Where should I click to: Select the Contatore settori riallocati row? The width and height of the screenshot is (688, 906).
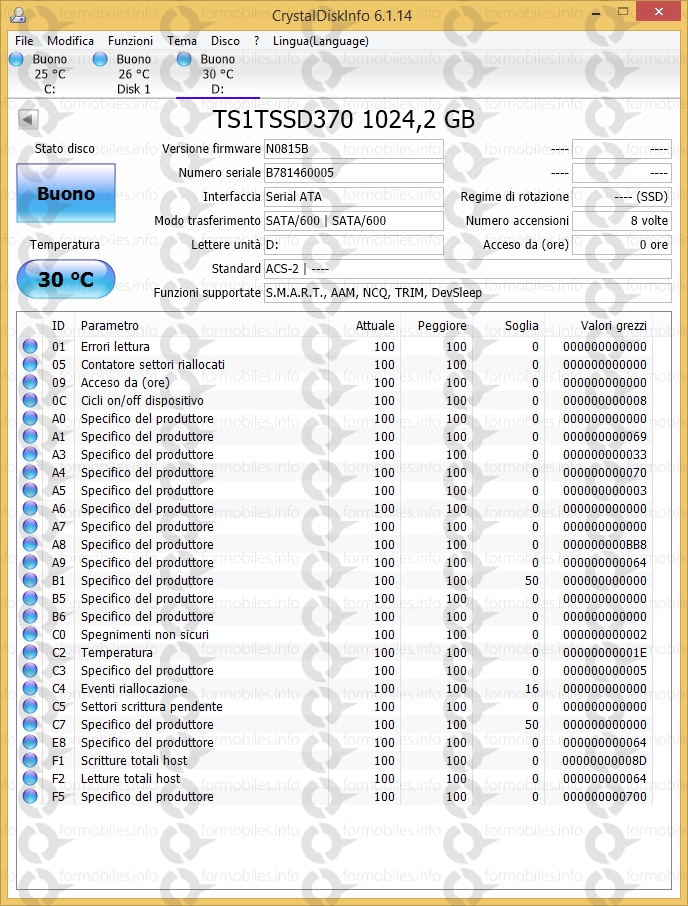(x=152, y=364)
